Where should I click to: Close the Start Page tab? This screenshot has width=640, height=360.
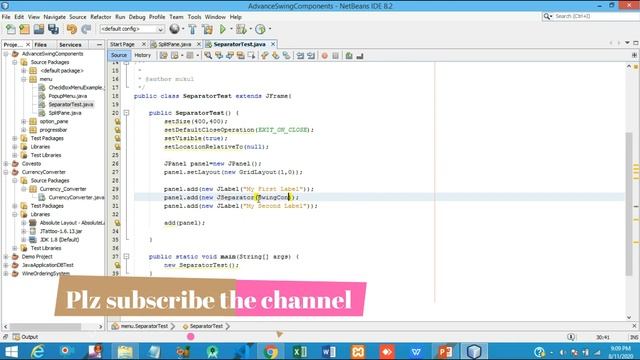(144, 44)
